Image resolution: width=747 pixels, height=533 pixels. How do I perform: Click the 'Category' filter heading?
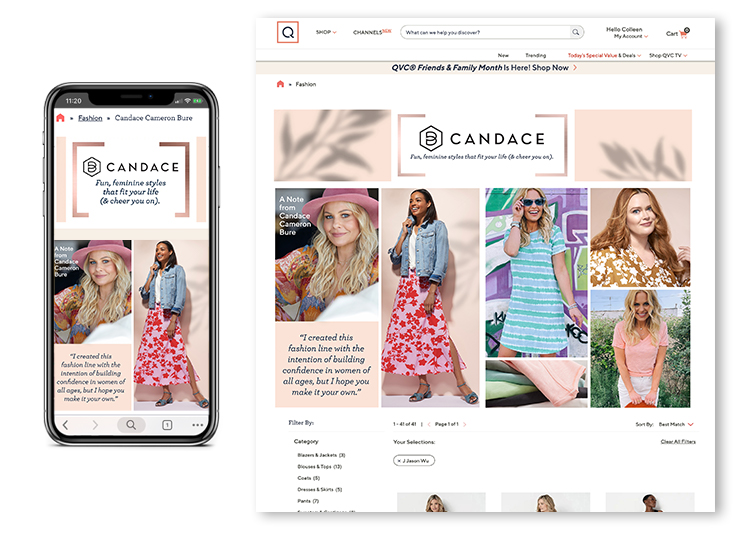coord(306,442)
